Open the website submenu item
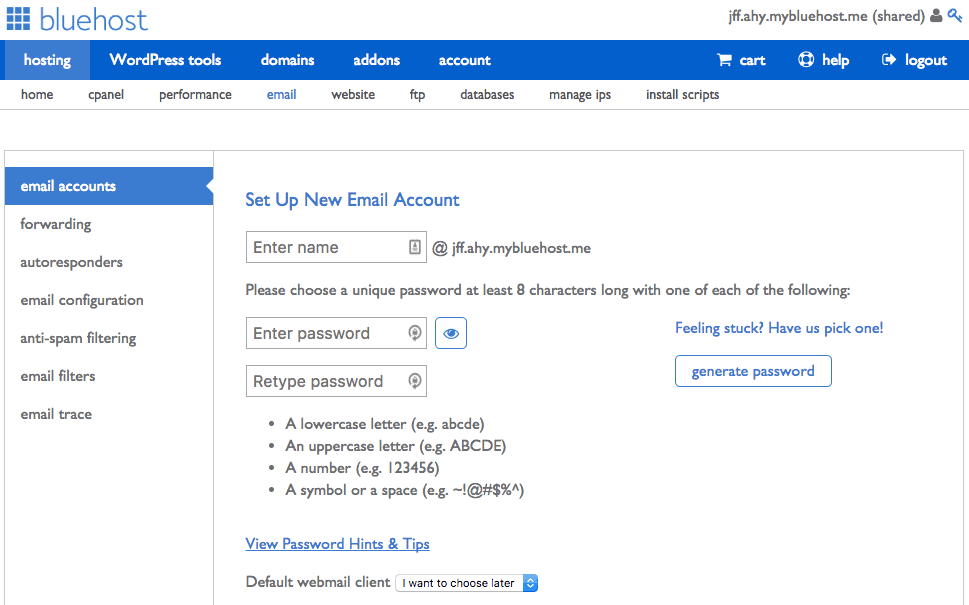Viewport: 969px width, 605px height. tap(353, 95)
